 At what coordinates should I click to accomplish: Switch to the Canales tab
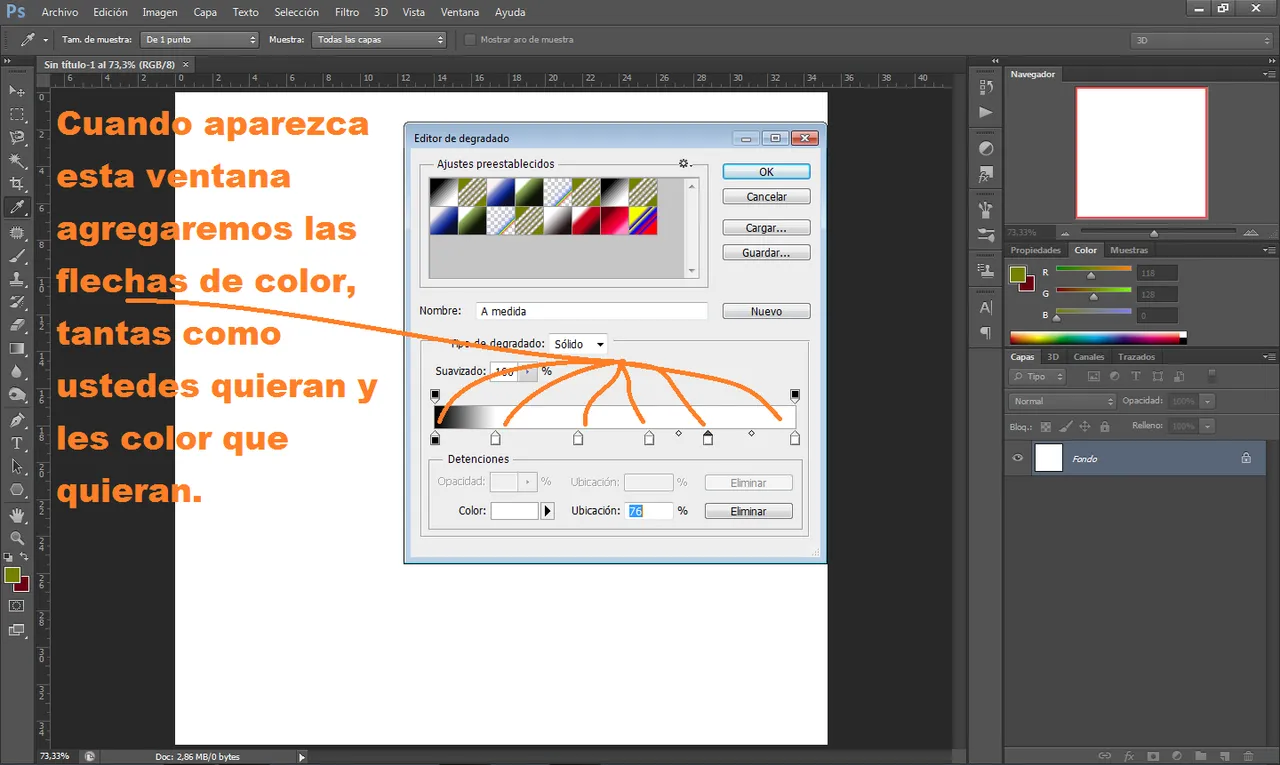[1089, 357]
